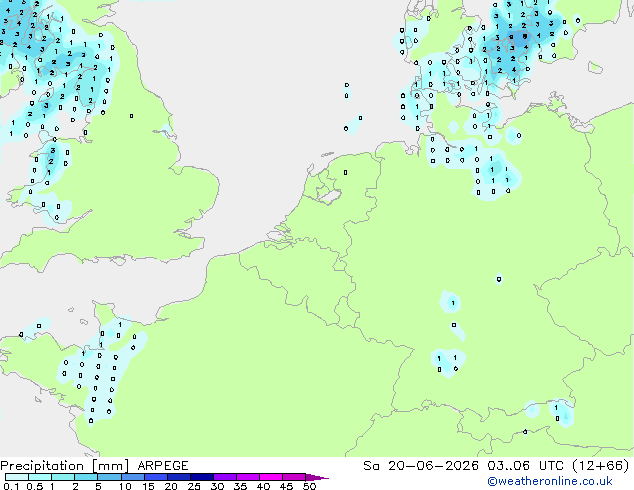This screenshot has width=634, height=490.
Task: Click the legend swatch between 2 and 5
Action: [86, 477]
